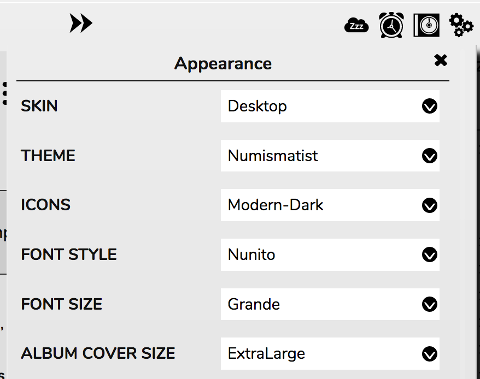
Task: Open the alarm clock icon
Action: [x=391, y=25]
